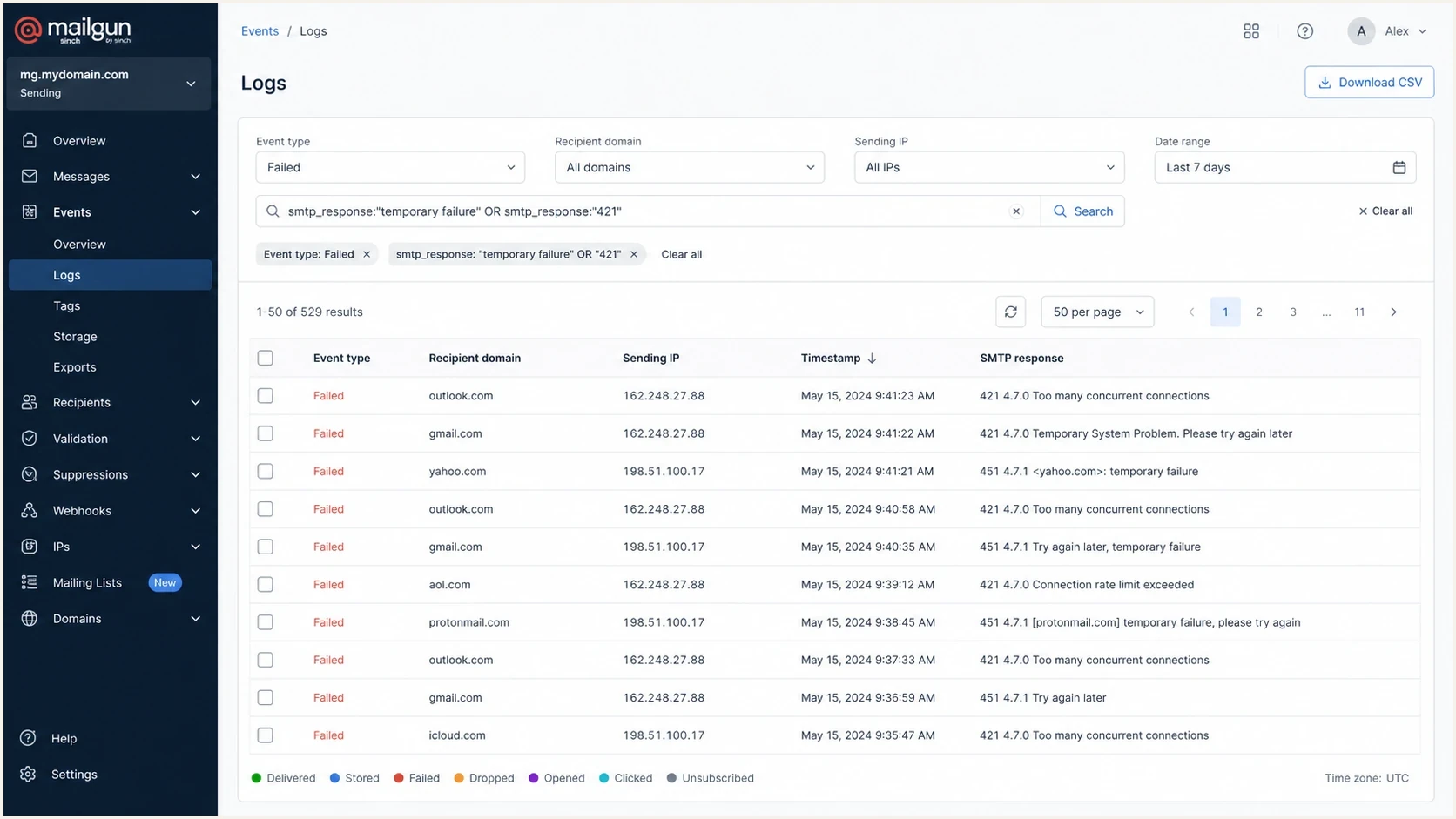Click the Suppressions icon
1456x819 pixels.
pos(30,474)
